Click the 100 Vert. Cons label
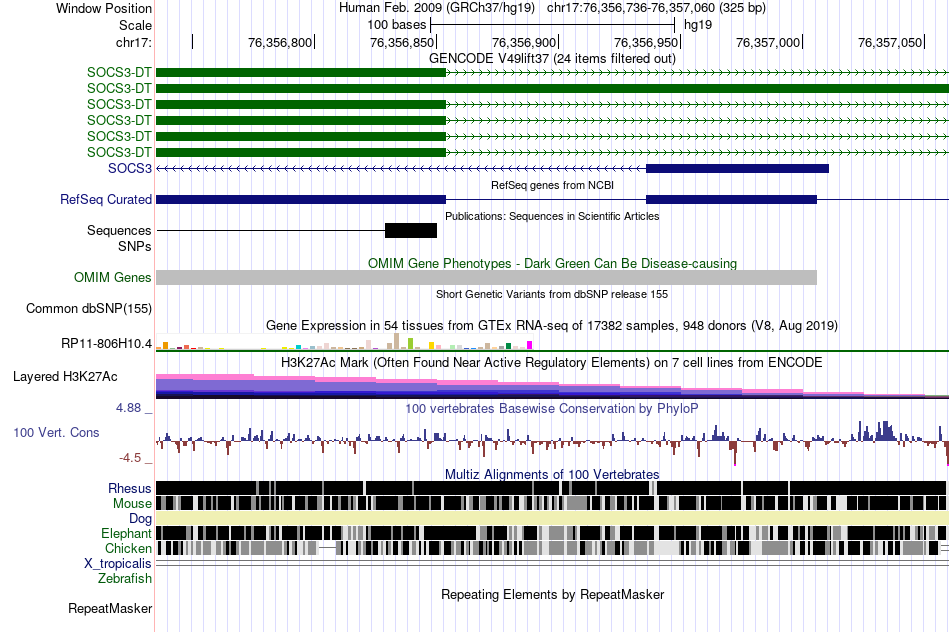This screenshot has height=632, width=950. [x=56, y=433]
